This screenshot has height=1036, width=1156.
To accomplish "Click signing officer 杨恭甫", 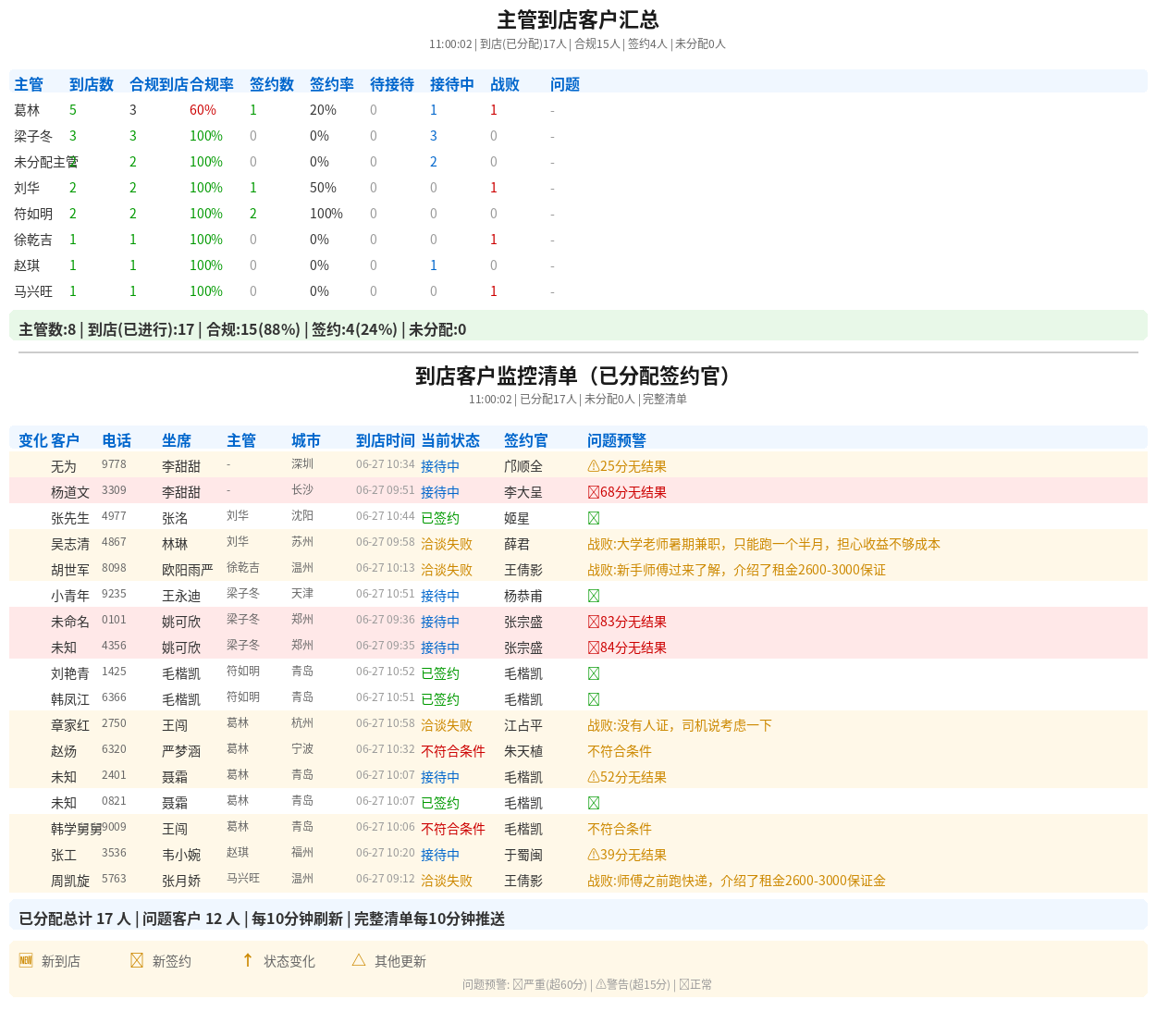I will (523, 597).
